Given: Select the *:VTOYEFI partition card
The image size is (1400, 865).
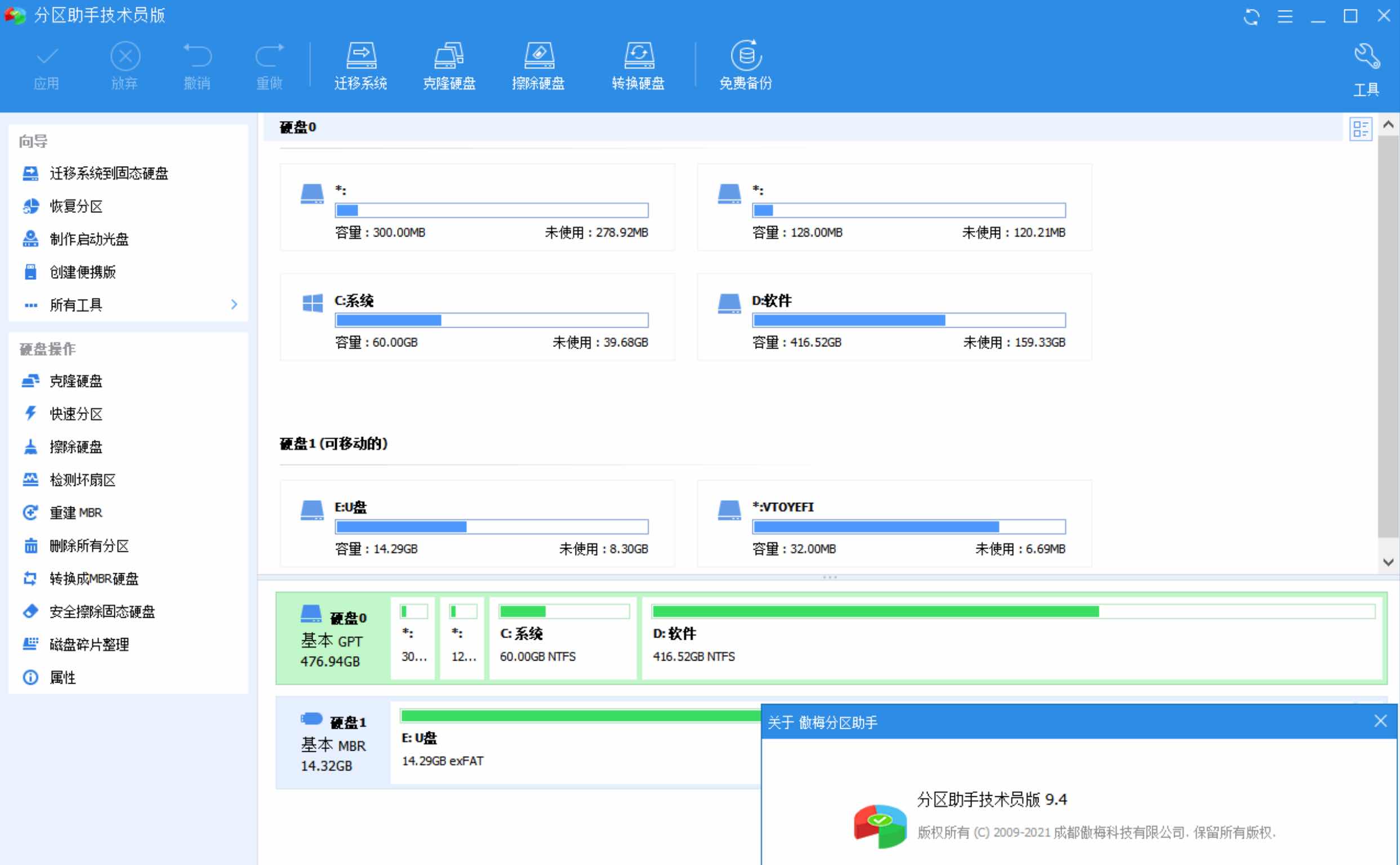Looking at the screenshot, I should pos(894,524).
